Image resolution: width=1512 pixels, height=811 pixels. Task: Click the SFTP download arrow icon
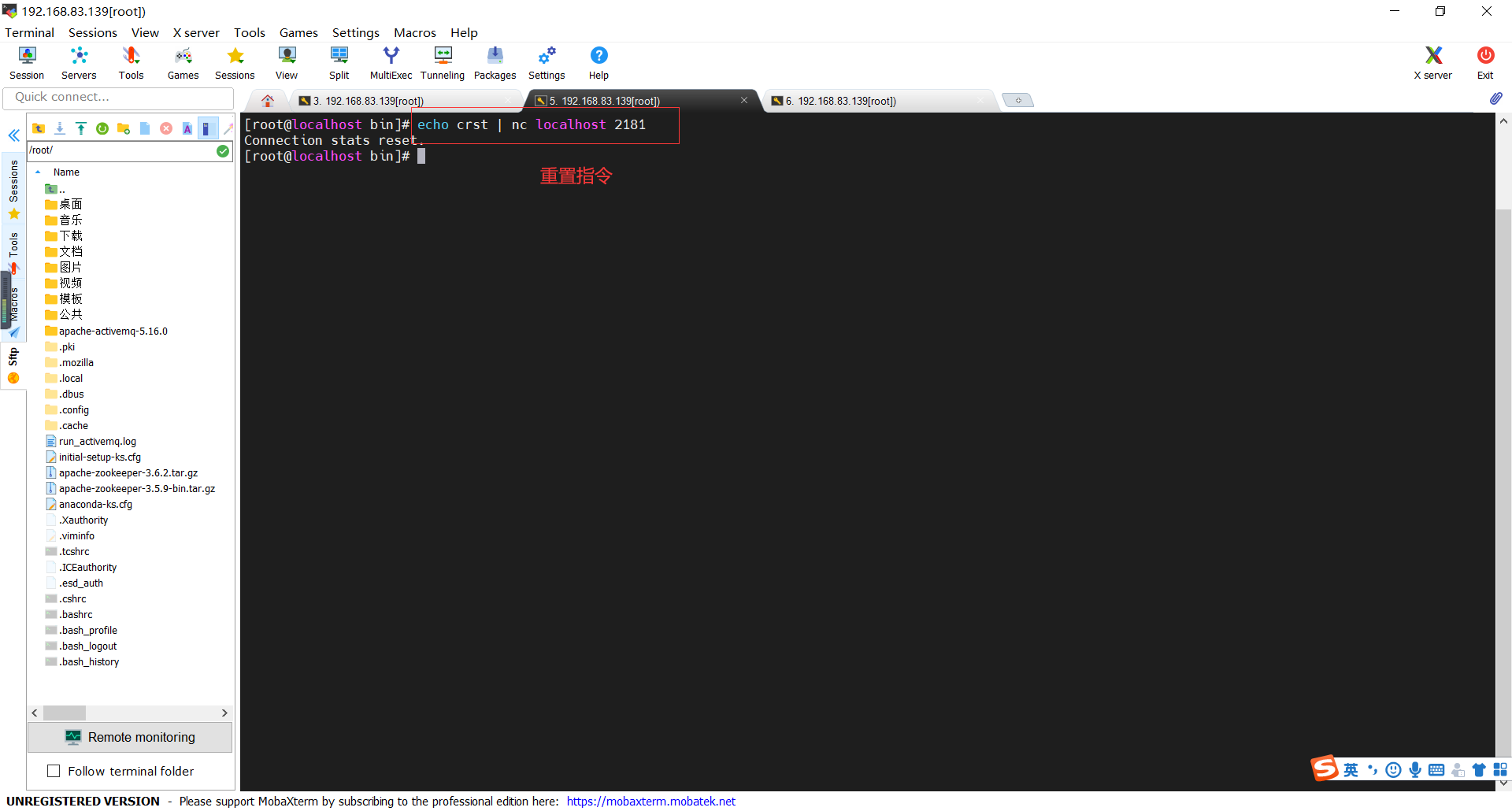(60, 128)
